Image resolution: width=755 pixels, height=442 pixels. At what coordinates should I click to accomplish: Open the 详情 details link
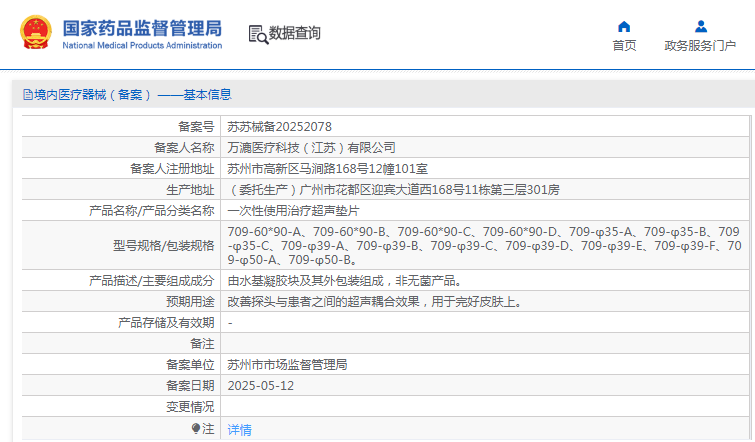click(x=239, y=429)
